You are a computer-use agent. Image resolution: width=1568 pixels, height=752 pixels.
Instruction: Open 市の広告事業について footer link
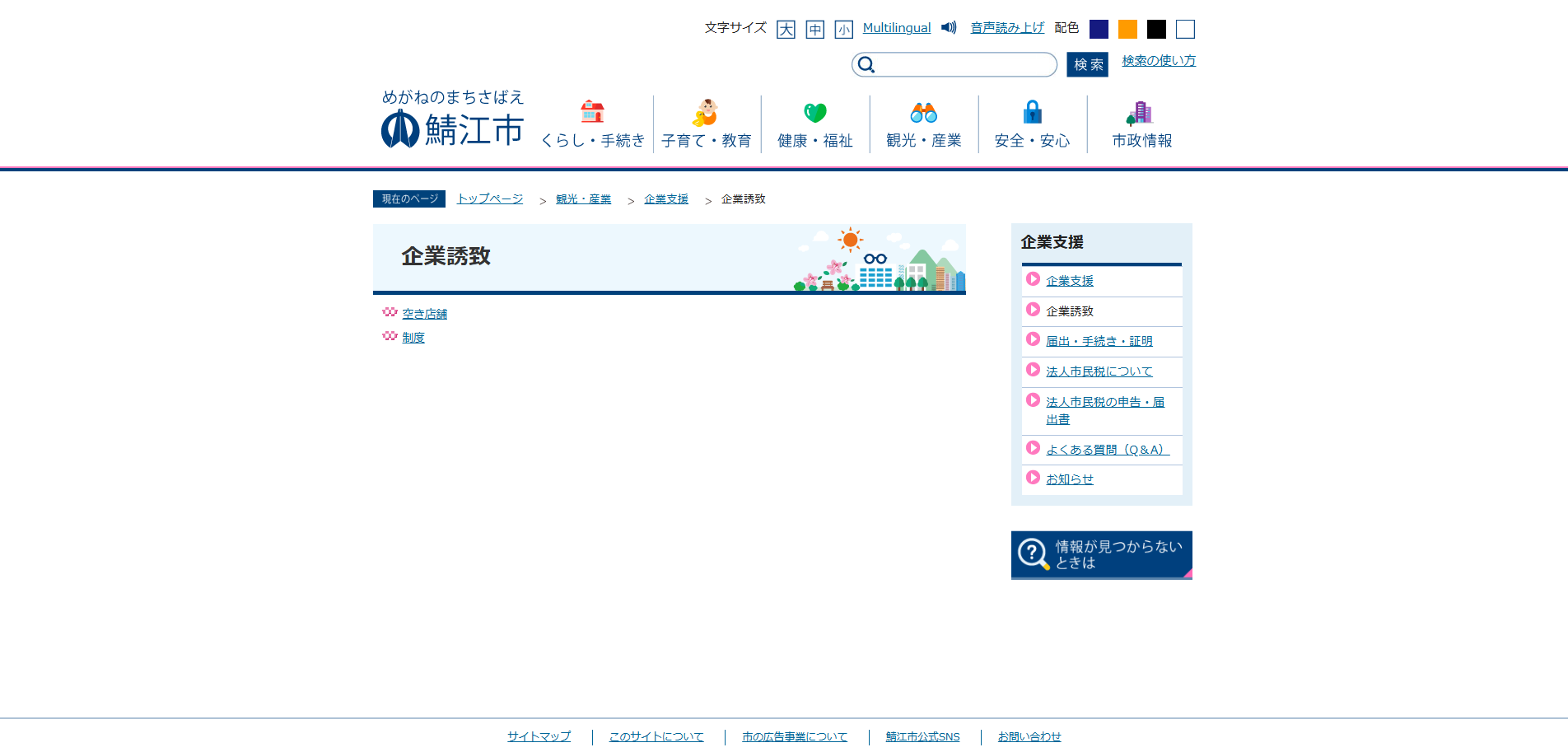[x=795, y=737]
